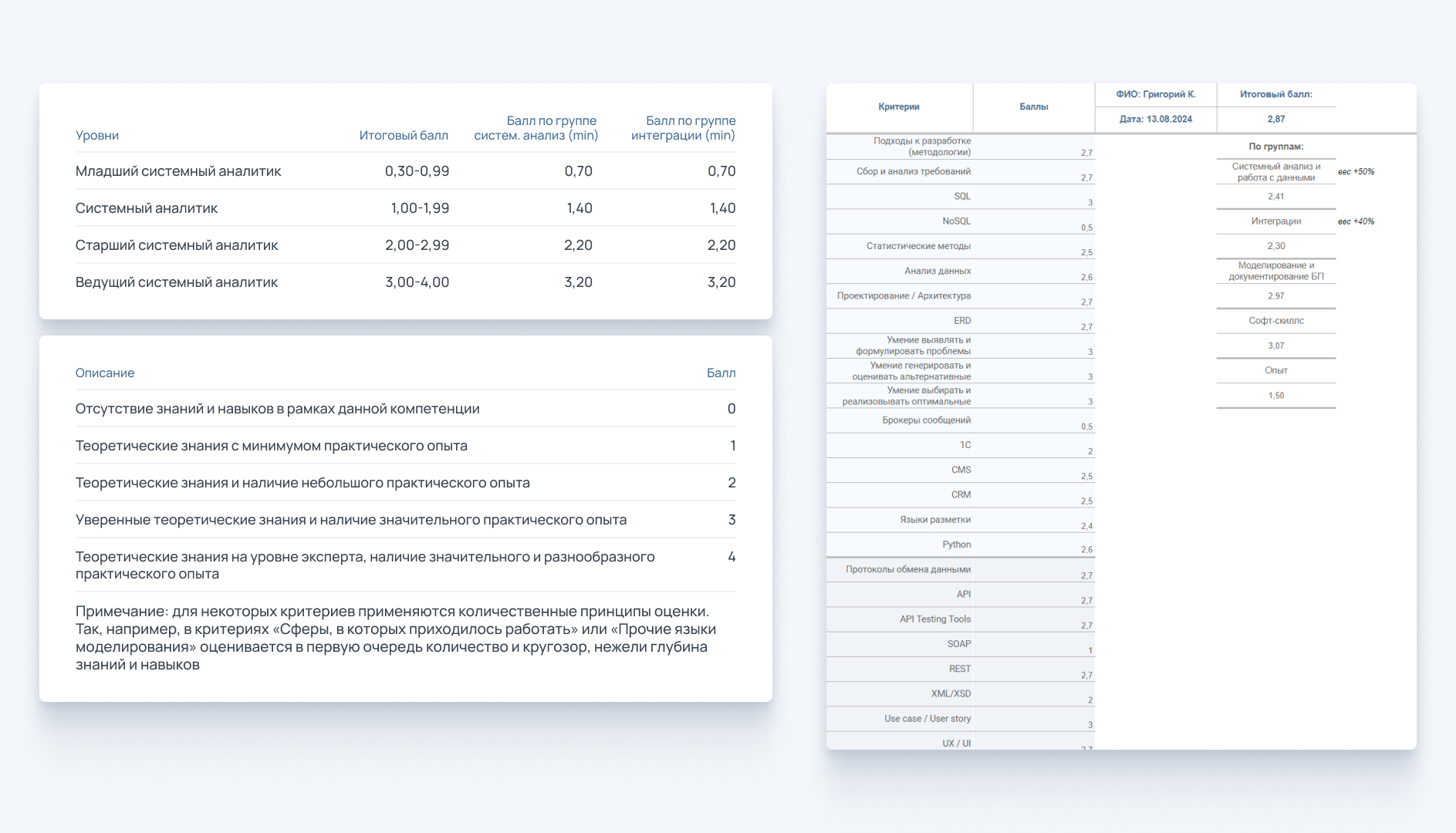
Task: Click the 'Балл' header in description table
Action: click(721, 373)
